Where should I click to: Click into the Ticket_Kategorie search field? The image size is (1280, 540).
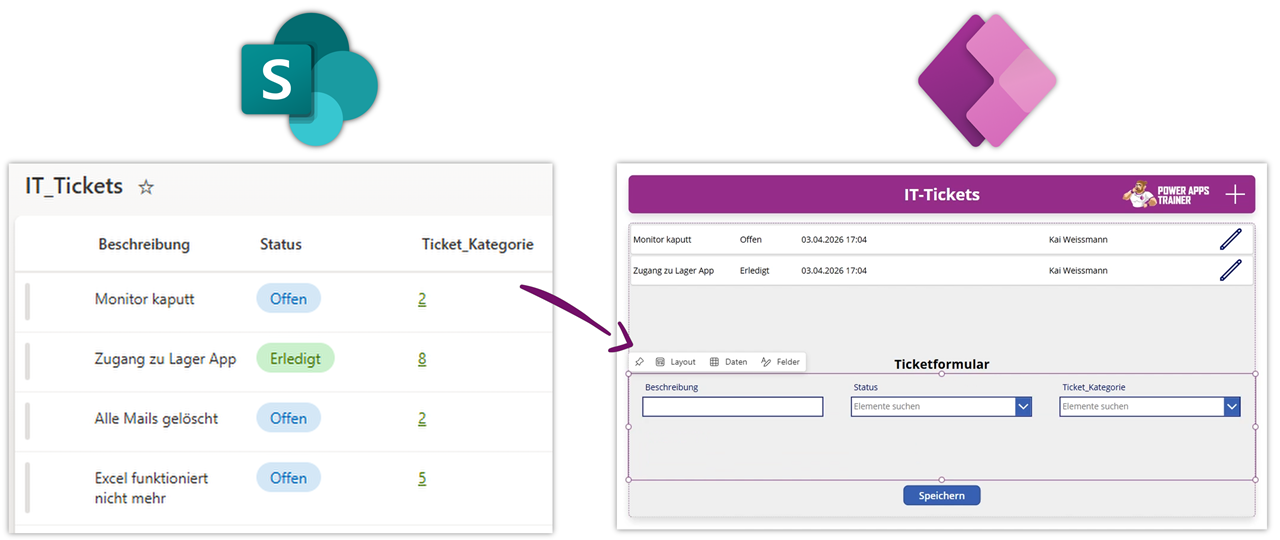click(1142, 406)
